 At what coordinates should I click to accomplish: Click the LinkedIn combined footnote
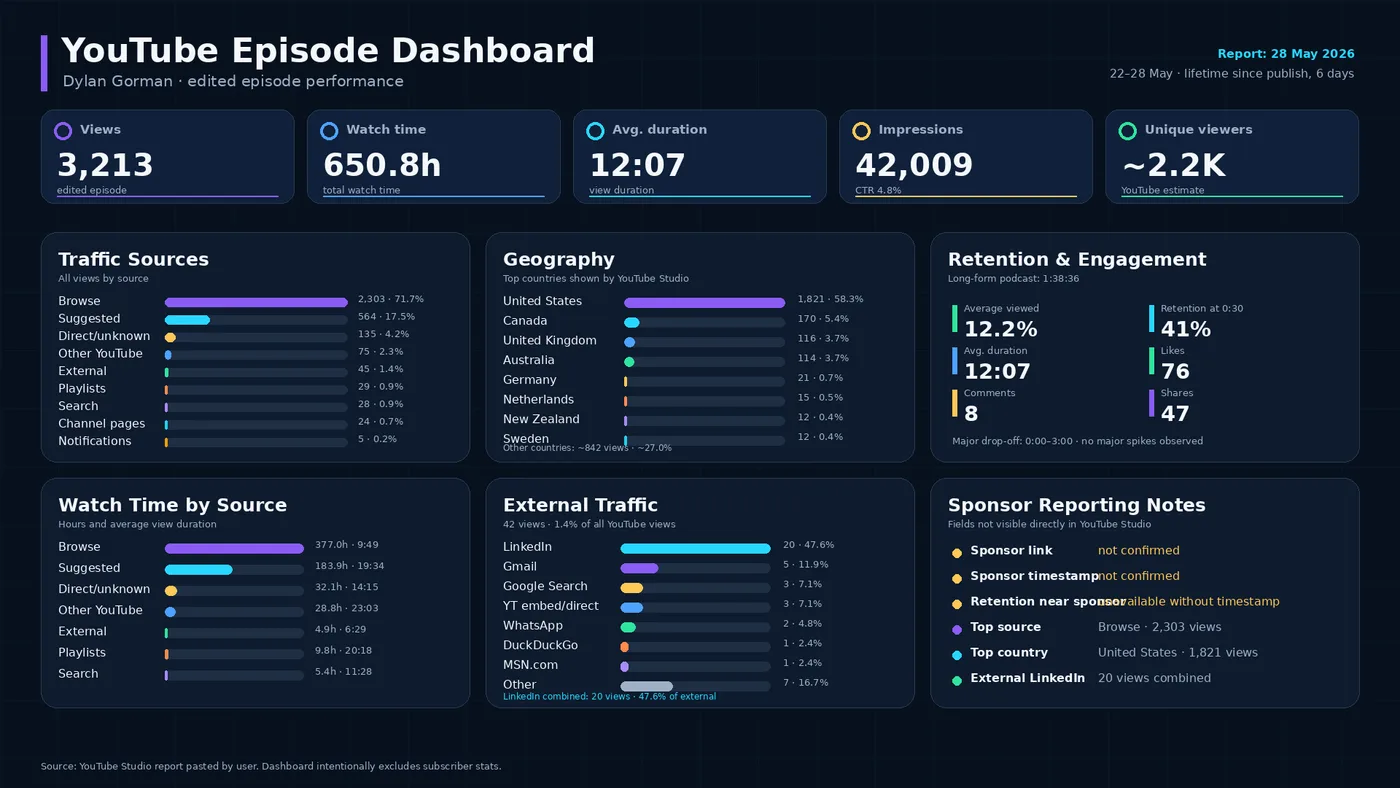609,697
